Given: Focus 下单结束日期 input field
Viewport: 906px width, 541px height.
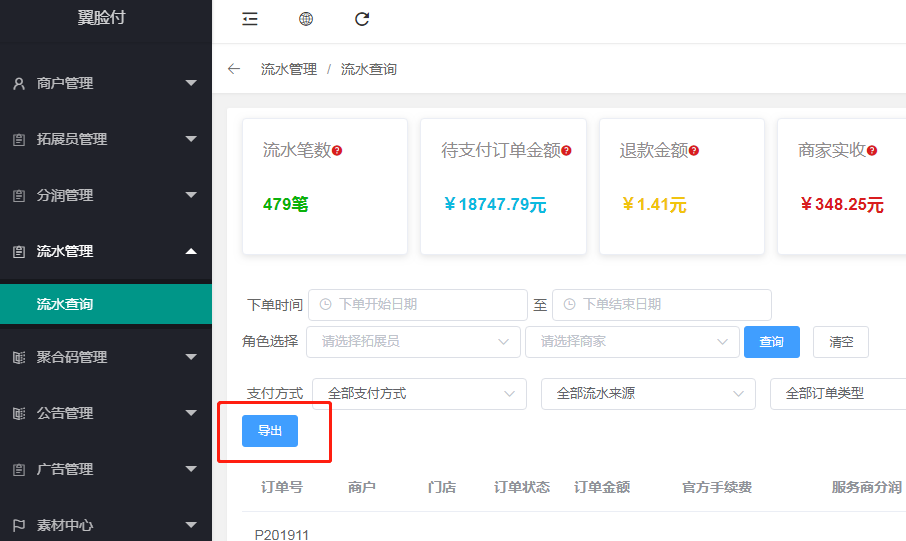Looking at the screenshot, I should click(662, 305).
